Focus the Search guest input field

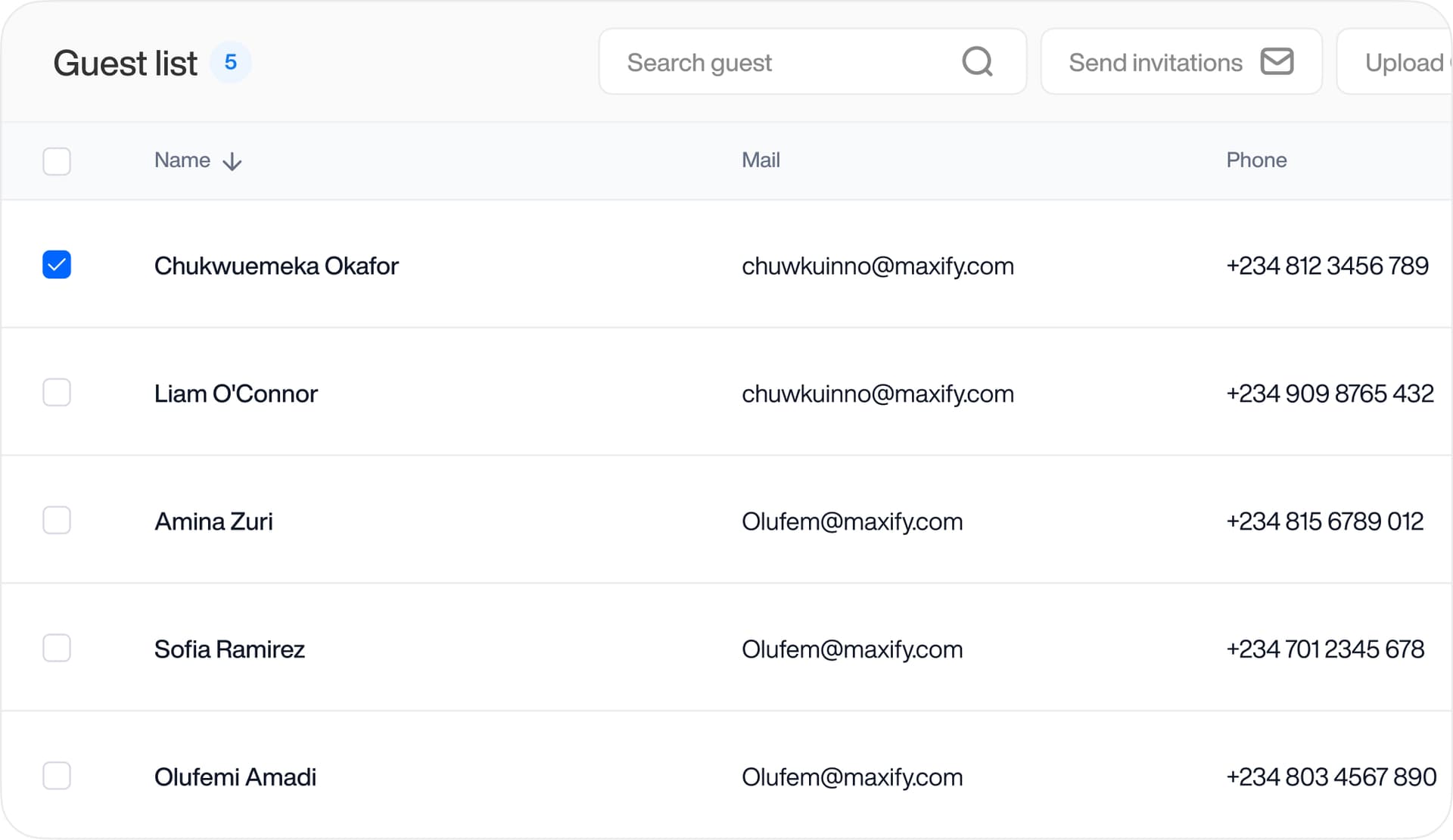[787, 62]
